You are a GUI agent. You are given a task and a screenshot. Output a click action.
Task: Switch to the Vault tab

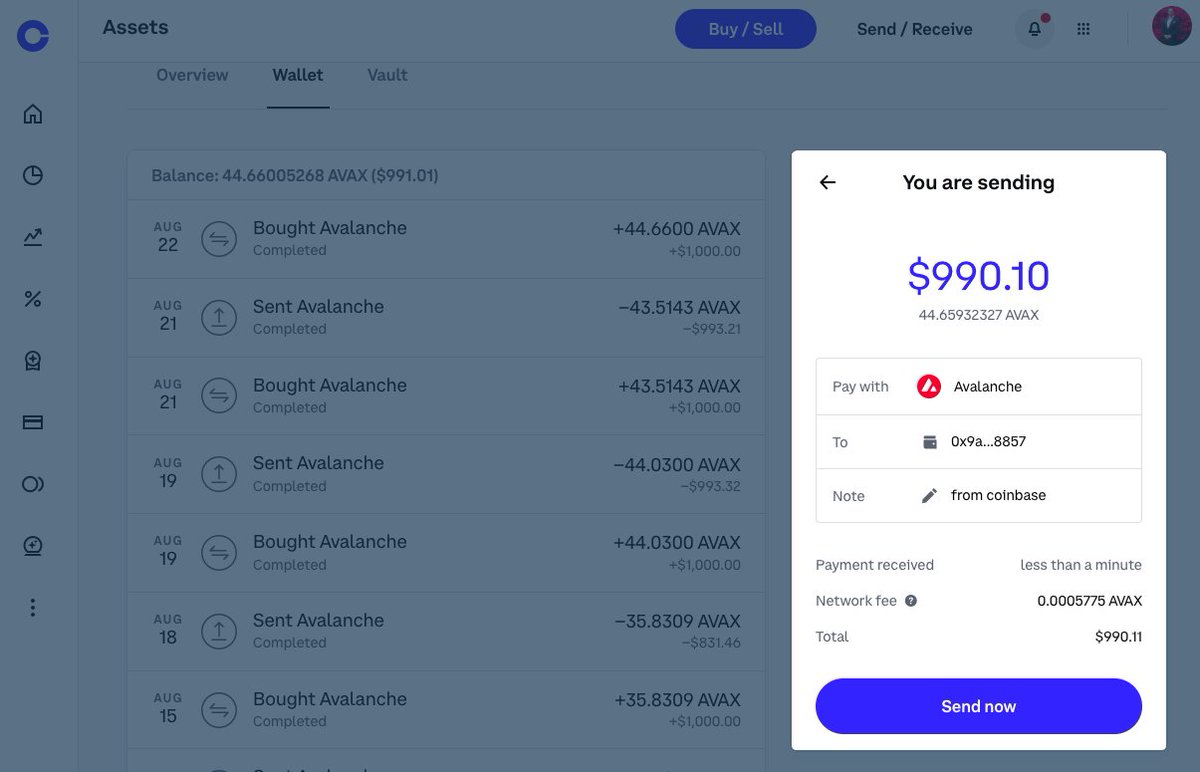click(387, 75)
